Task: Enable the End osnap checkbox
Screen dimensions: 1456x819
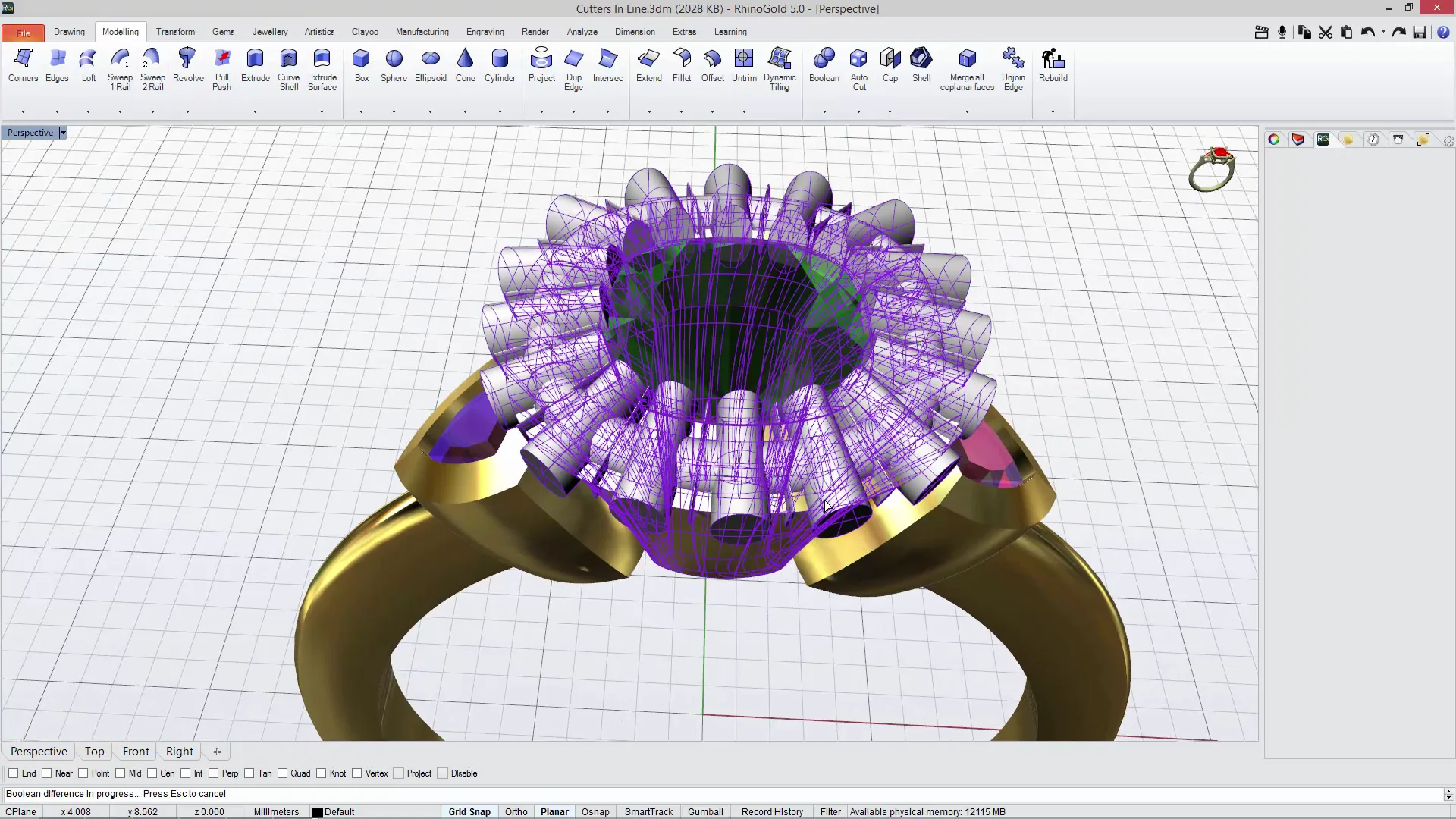Action: coord(14,773)
